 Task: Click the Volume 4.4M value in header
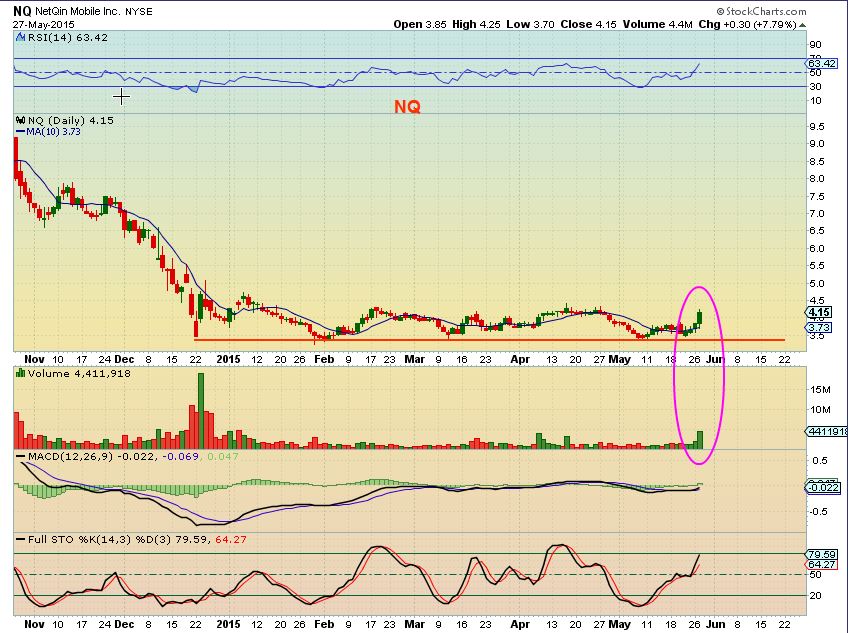point(657,24)
